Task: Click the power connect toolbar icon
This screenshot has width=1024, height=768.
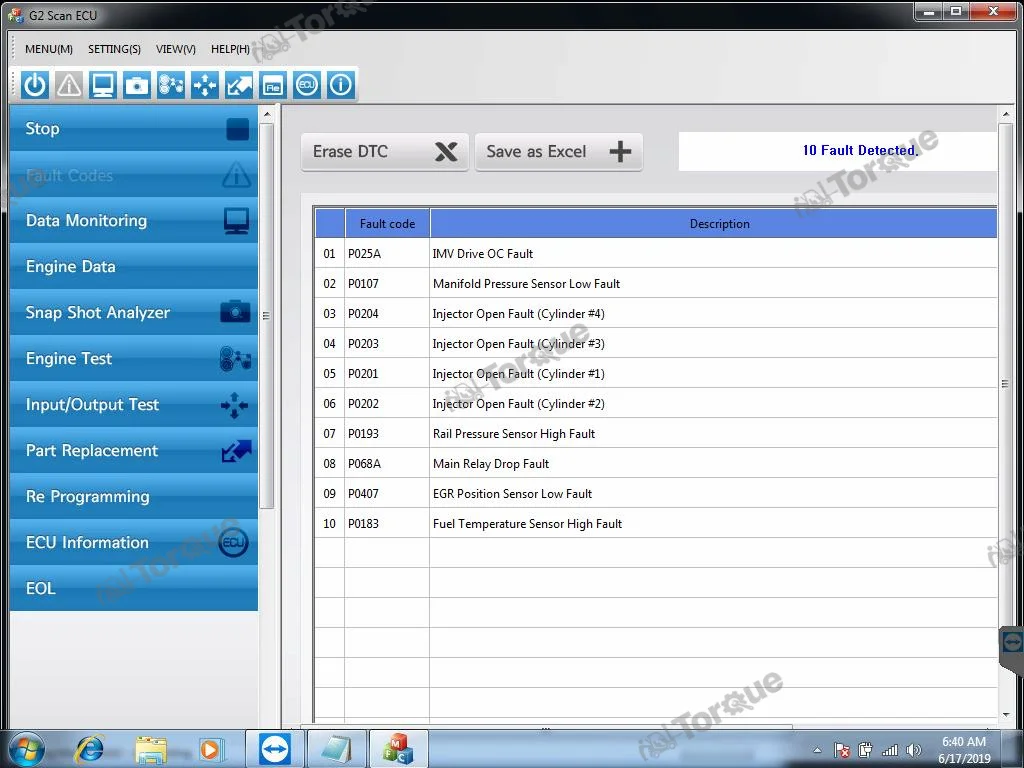Action: (x=35, y=85)
